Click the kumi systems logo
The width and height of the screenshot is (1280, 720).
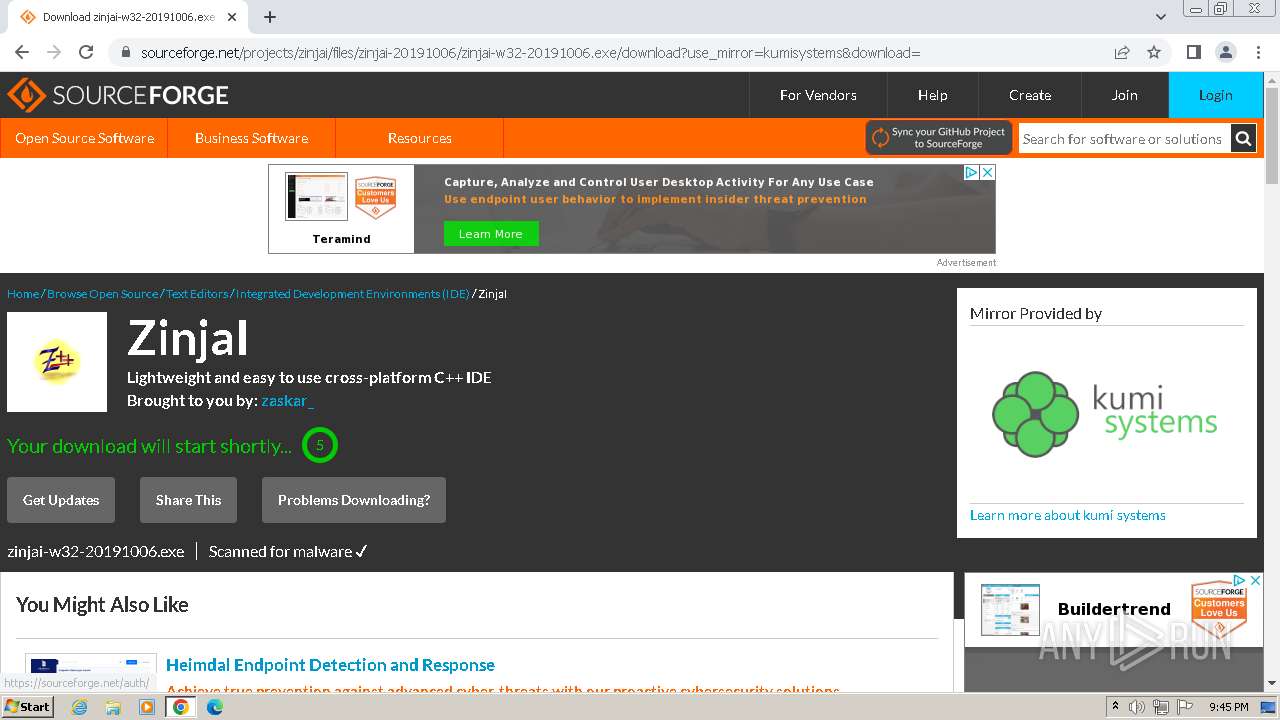[x=1105, y=413]
